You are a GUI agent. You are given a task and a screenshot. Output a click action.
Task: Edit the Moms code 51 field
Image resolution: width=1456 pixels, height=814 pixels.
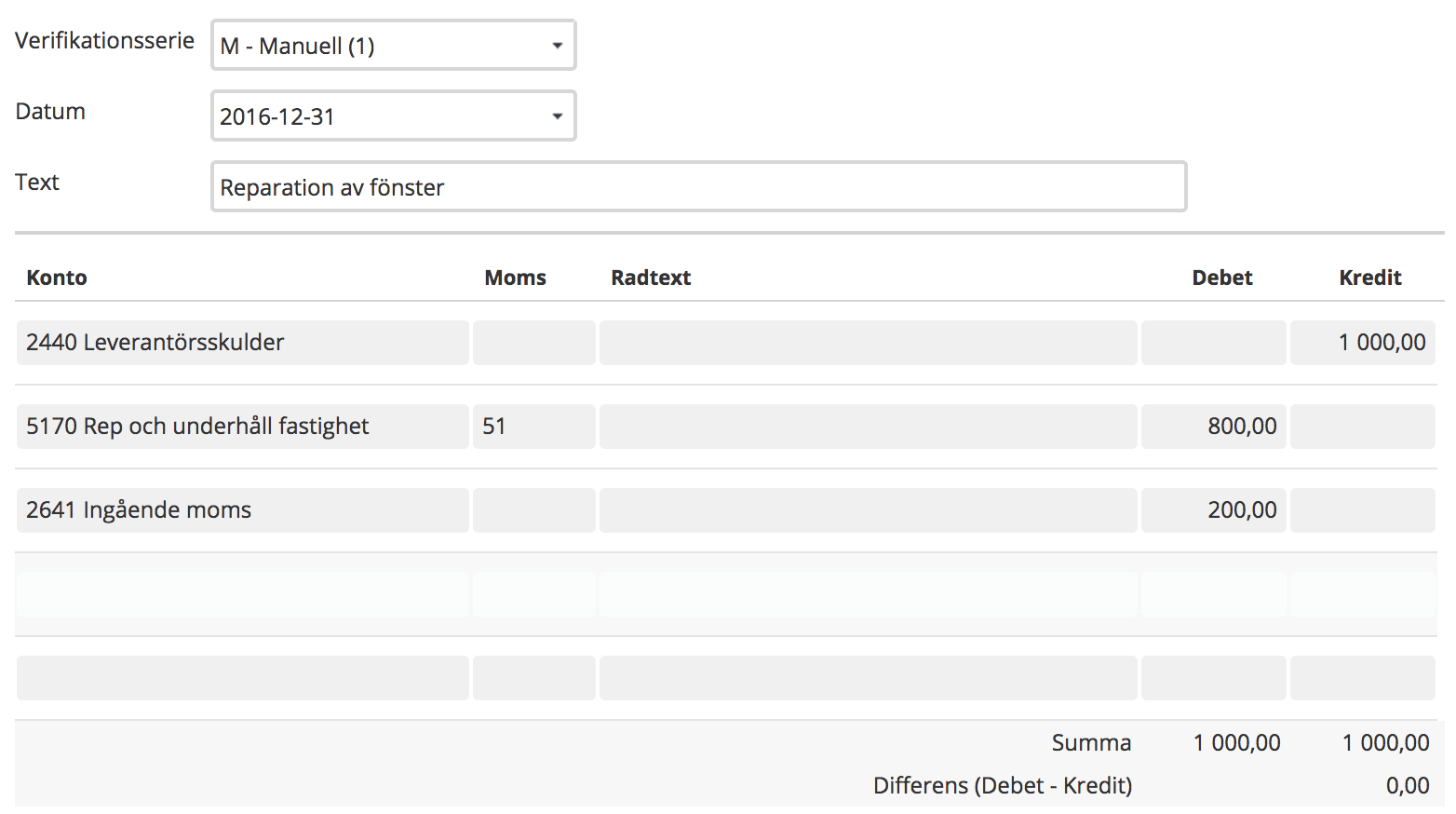pos(534,427)
